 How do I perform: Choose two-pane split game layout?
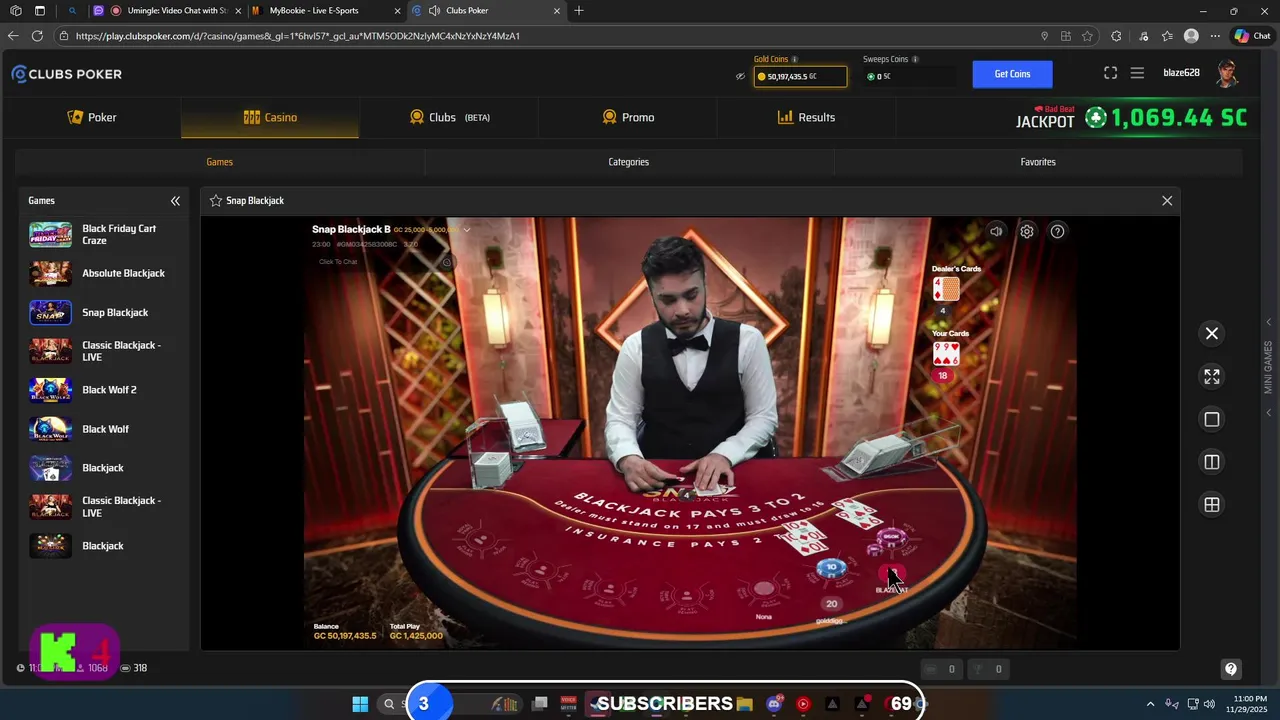point(1212,462)
